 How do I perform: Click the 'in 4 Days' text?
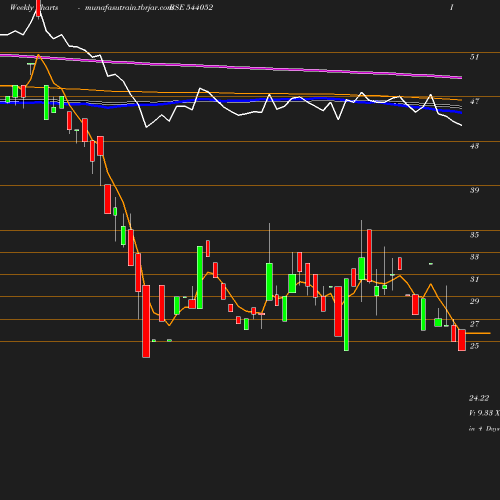484,429
